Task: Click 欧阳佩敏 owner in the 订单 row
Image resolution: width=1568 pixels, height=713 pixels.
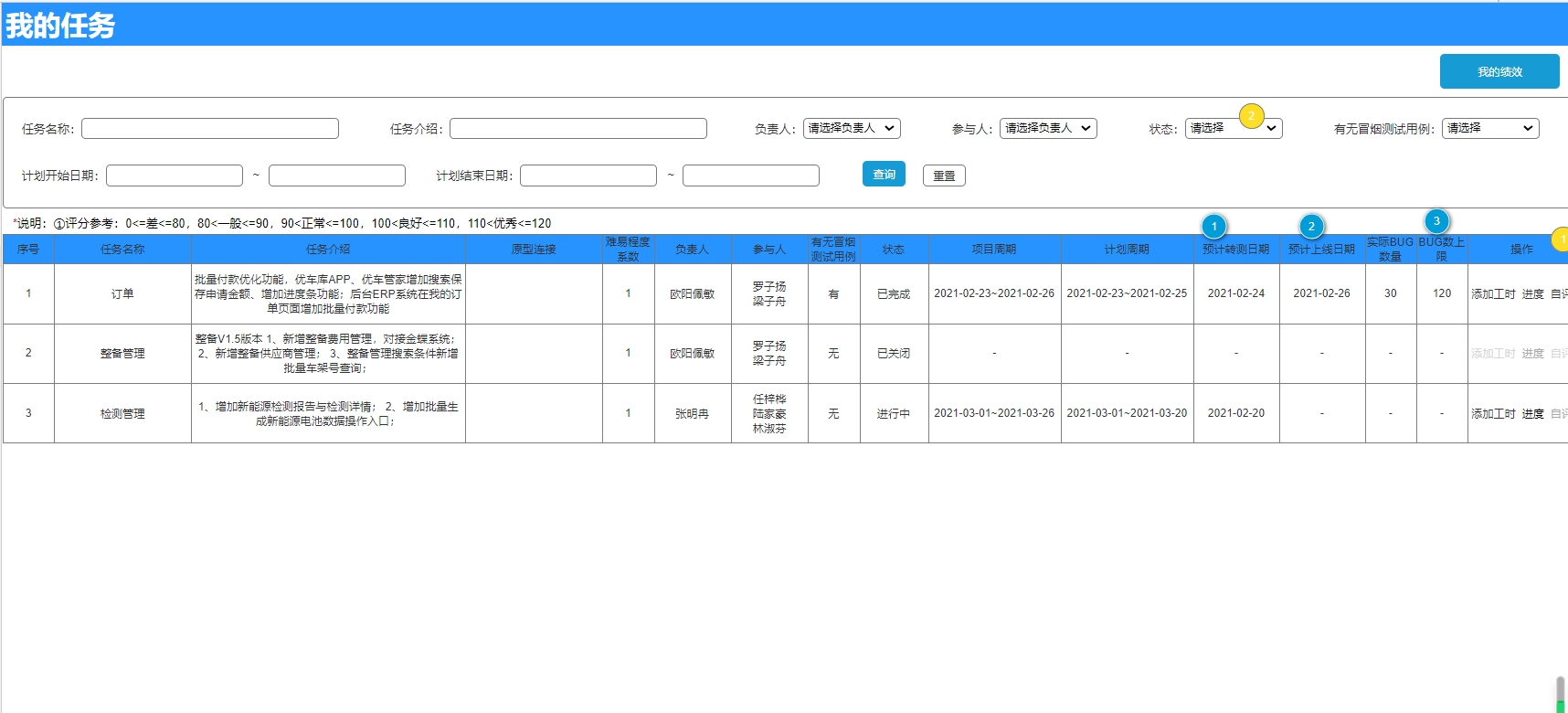Action: (693, 293)
